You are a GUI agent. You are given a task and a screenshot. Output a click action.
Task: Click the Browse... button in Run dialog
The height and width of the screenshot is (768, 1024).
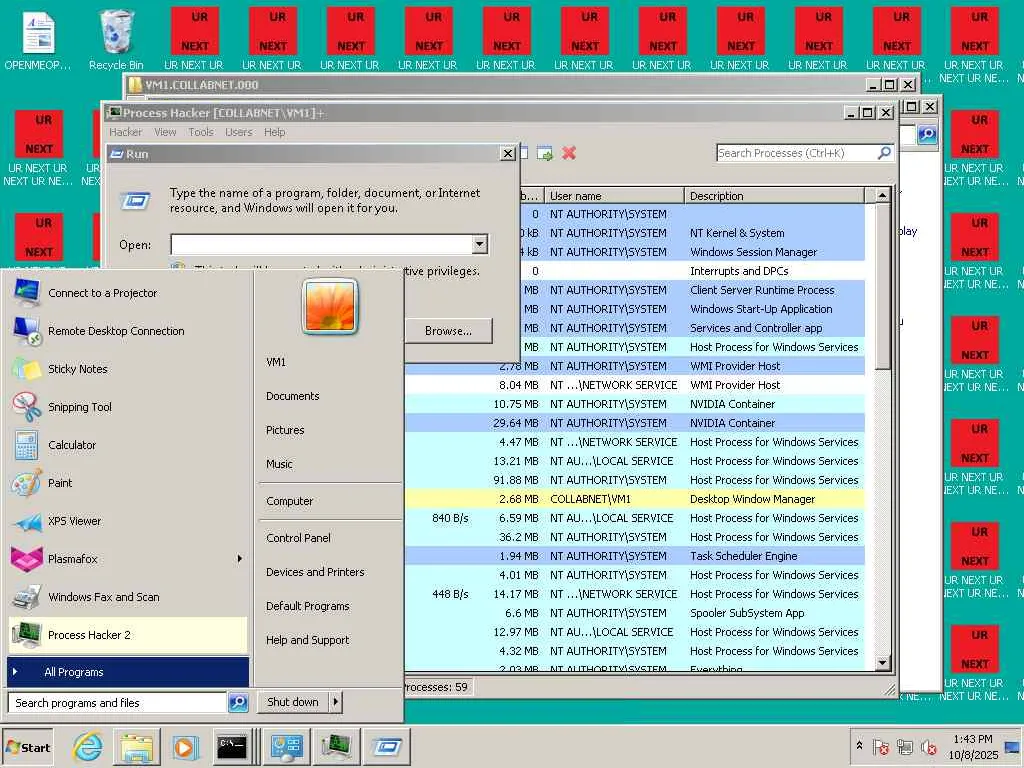coord(448,330)
